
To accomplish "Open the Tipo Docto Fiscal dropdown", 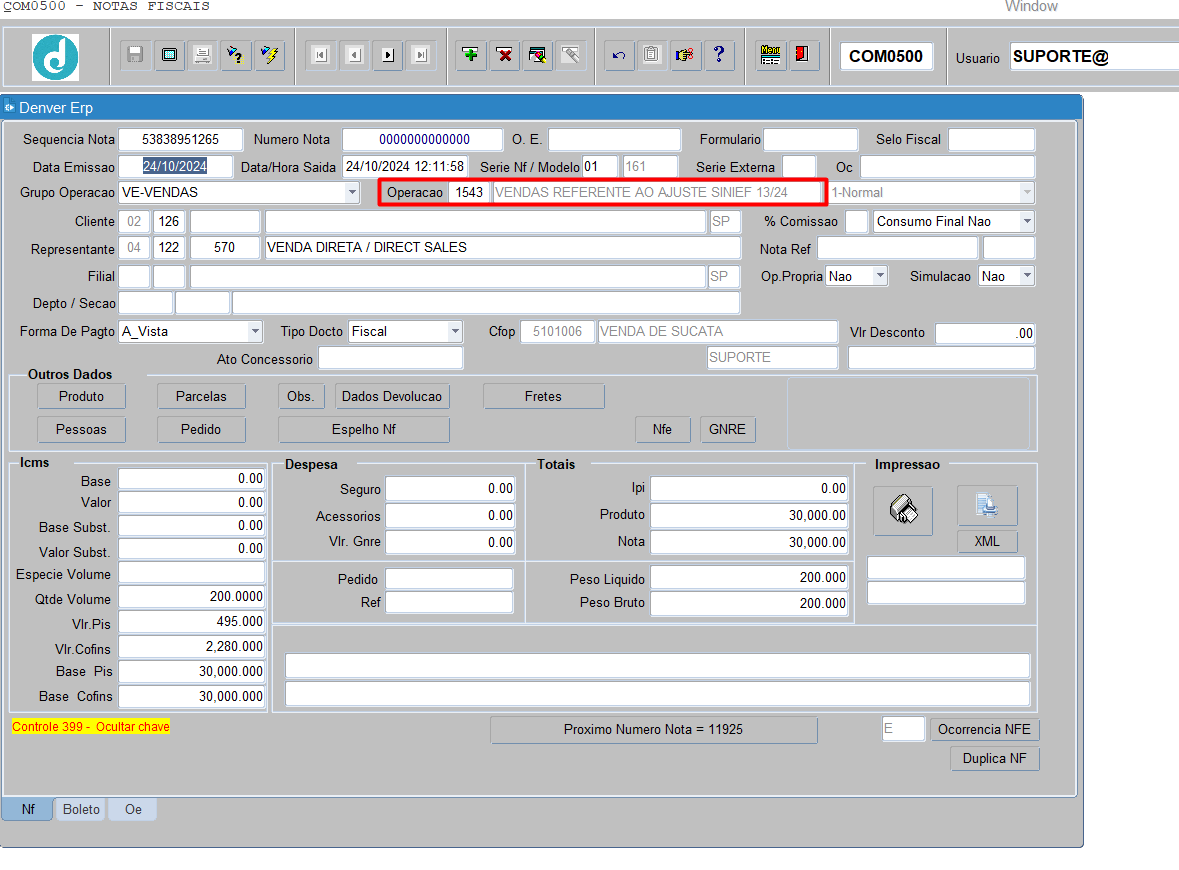I will coord(455,332).
